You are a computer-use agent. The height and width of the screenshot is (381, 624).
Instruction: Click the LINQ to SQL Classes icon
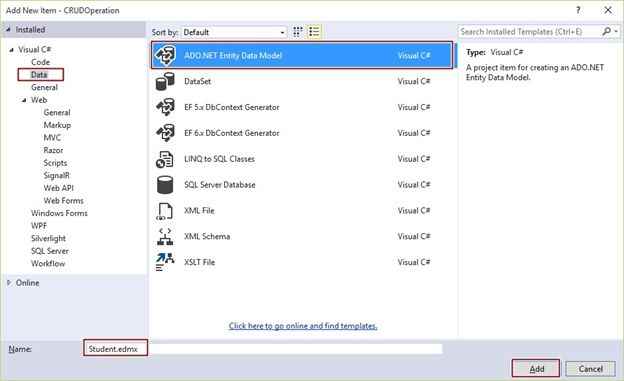click(x=165, y=159)
